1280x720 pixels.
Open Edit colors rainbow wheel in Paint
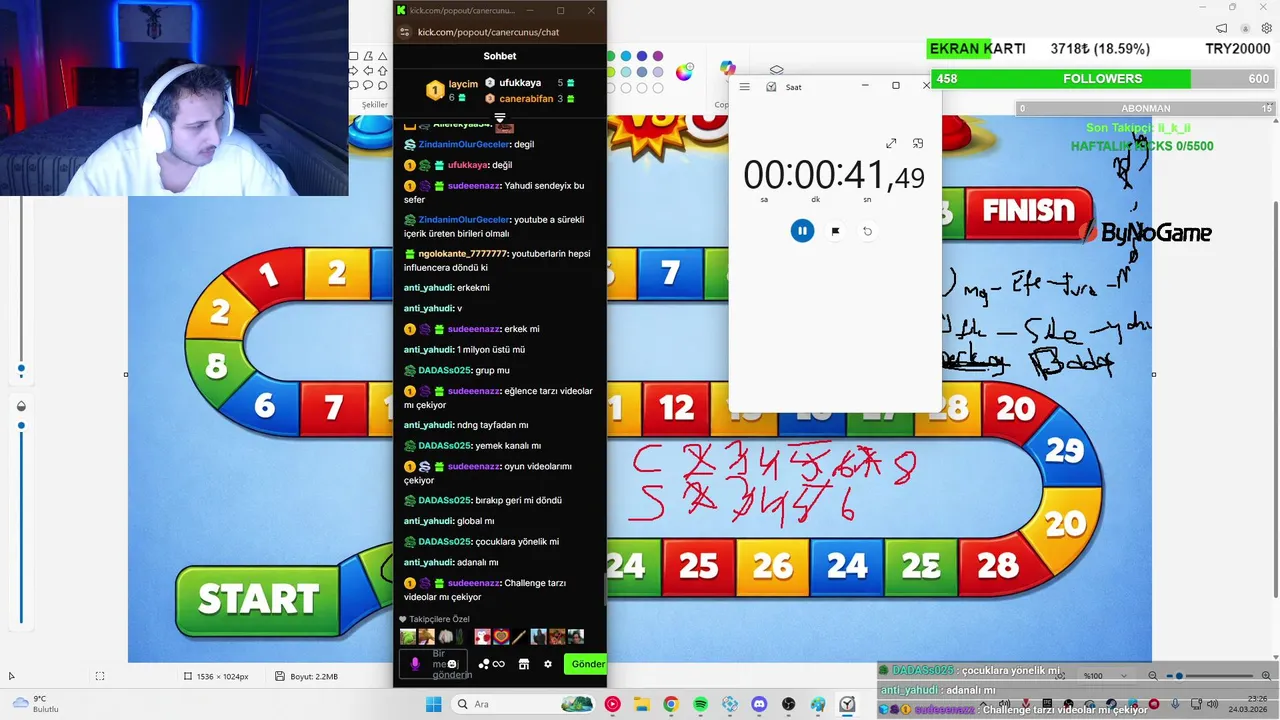point(684,72)
